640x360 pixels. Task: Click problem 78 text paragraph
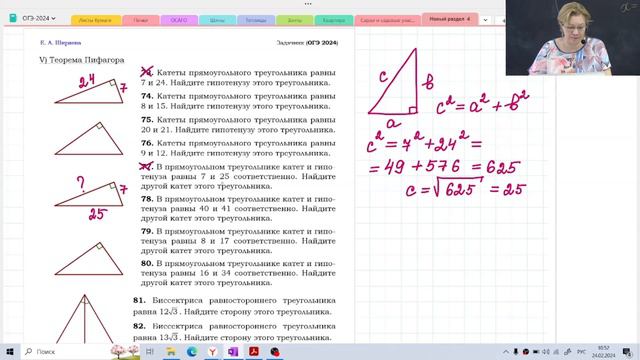coord(238,208)
